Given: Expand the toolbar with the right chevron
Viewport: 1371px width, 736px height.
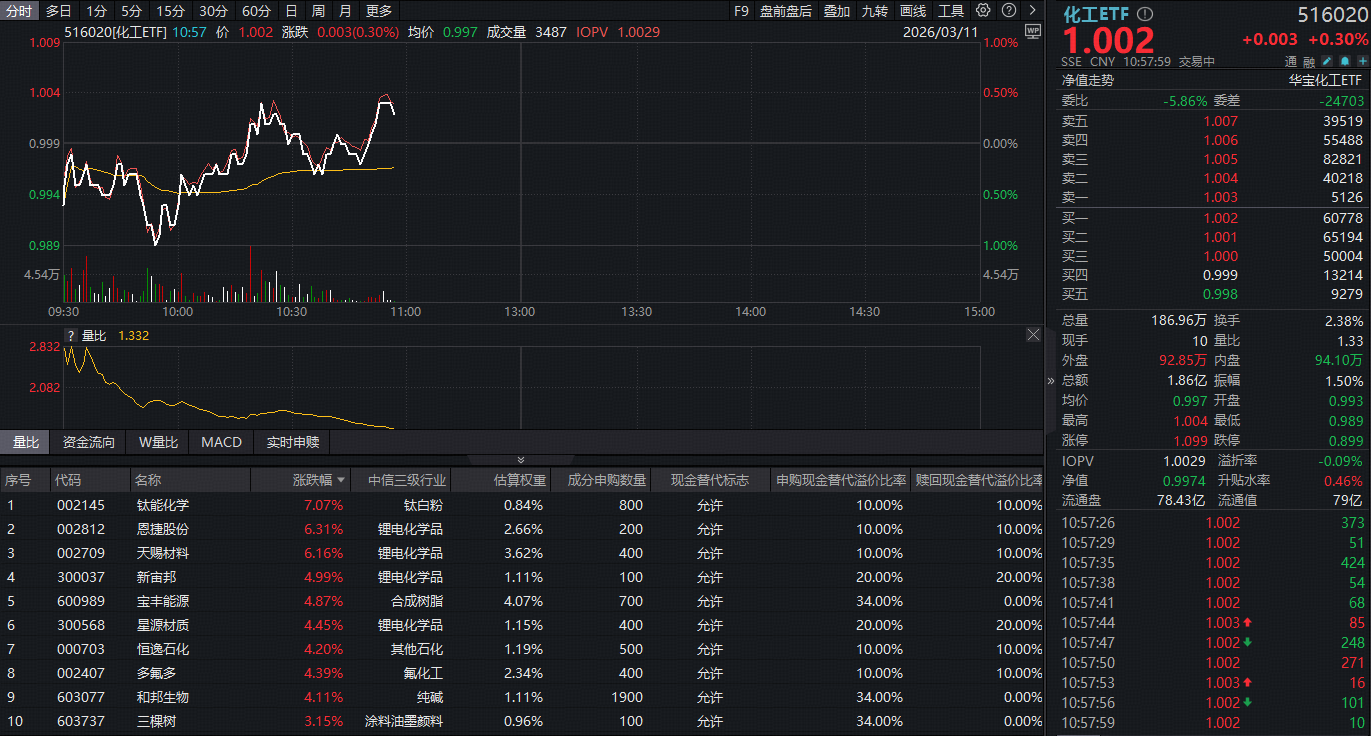Looking at the screenshot, I should 1030,10.
